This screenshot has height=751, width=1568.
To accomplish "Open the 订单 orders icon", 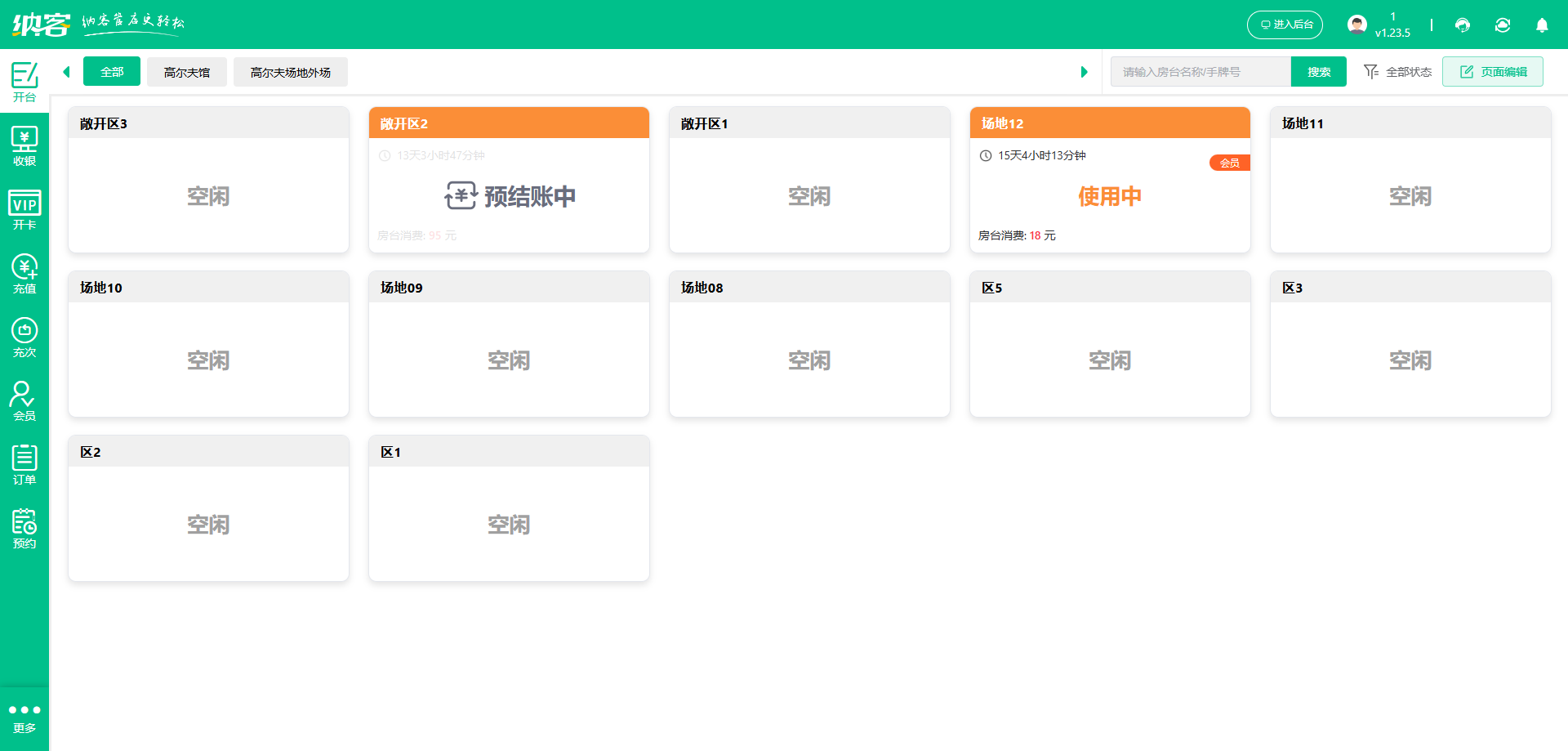I will (x=24, y=464).
